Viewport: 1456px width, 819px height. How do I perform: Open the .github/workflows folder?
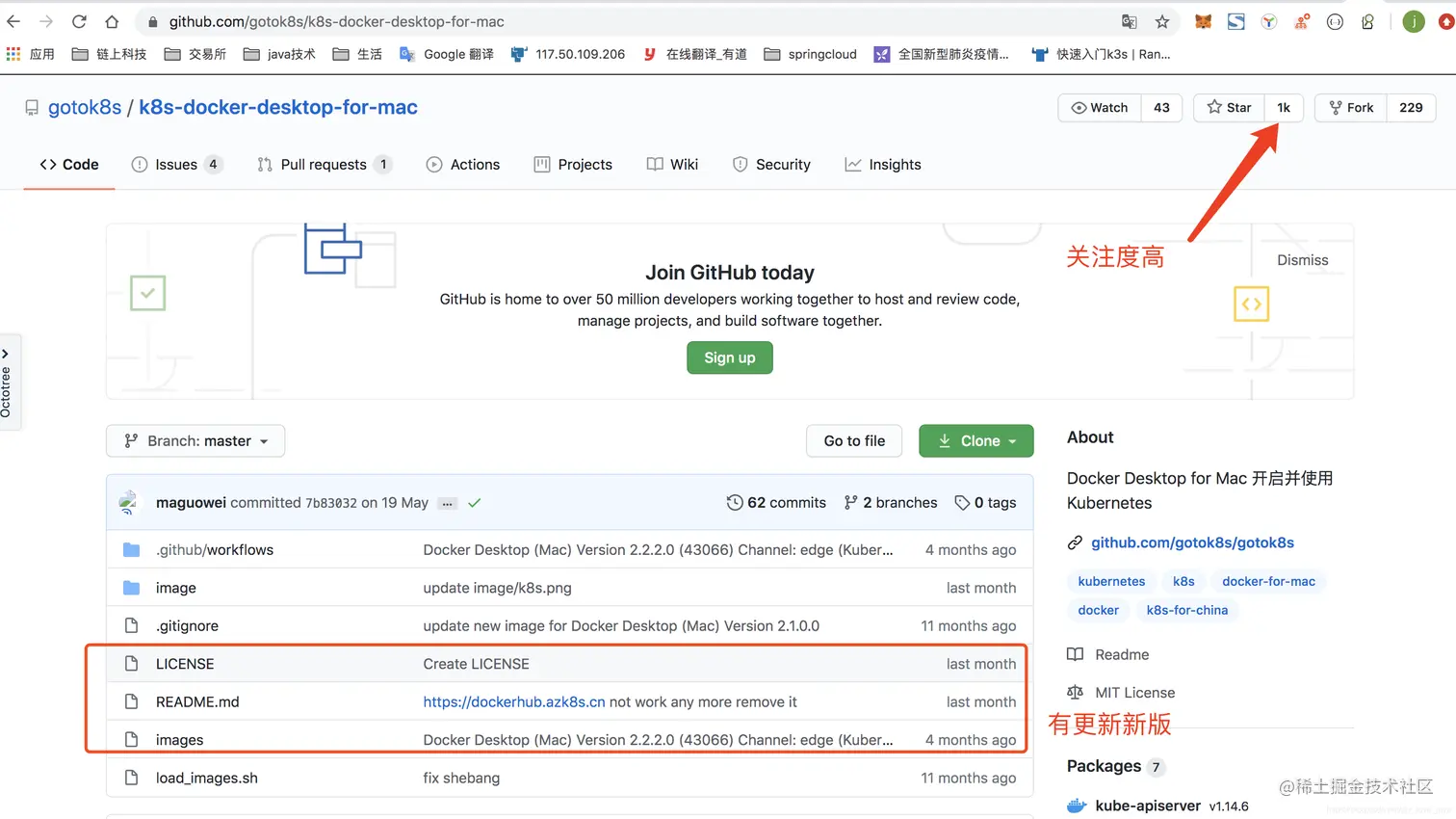coord(215,550)
